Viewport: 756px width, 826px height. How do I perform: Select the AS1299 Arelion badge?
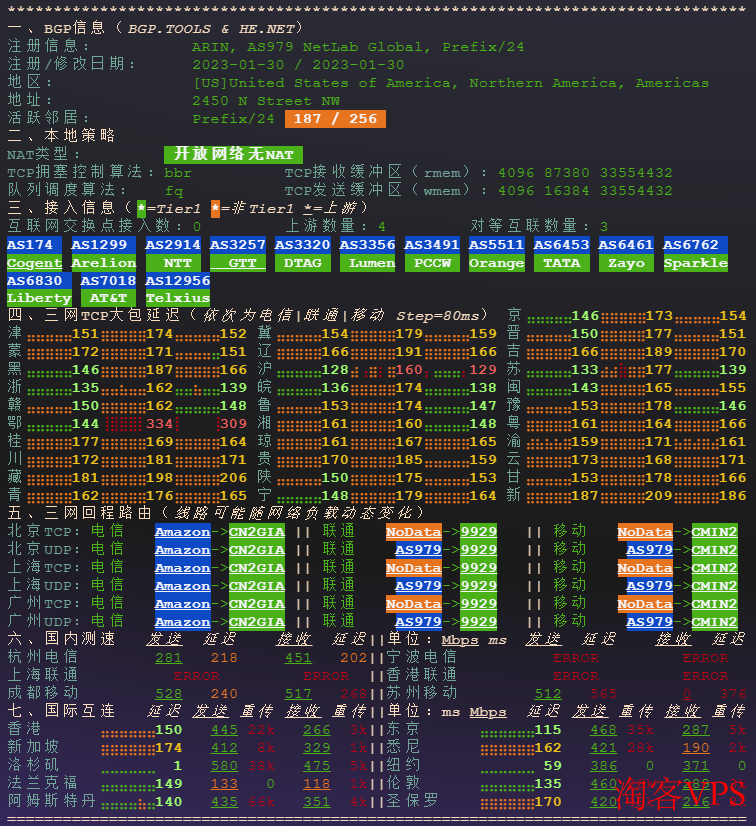[104, 254]
